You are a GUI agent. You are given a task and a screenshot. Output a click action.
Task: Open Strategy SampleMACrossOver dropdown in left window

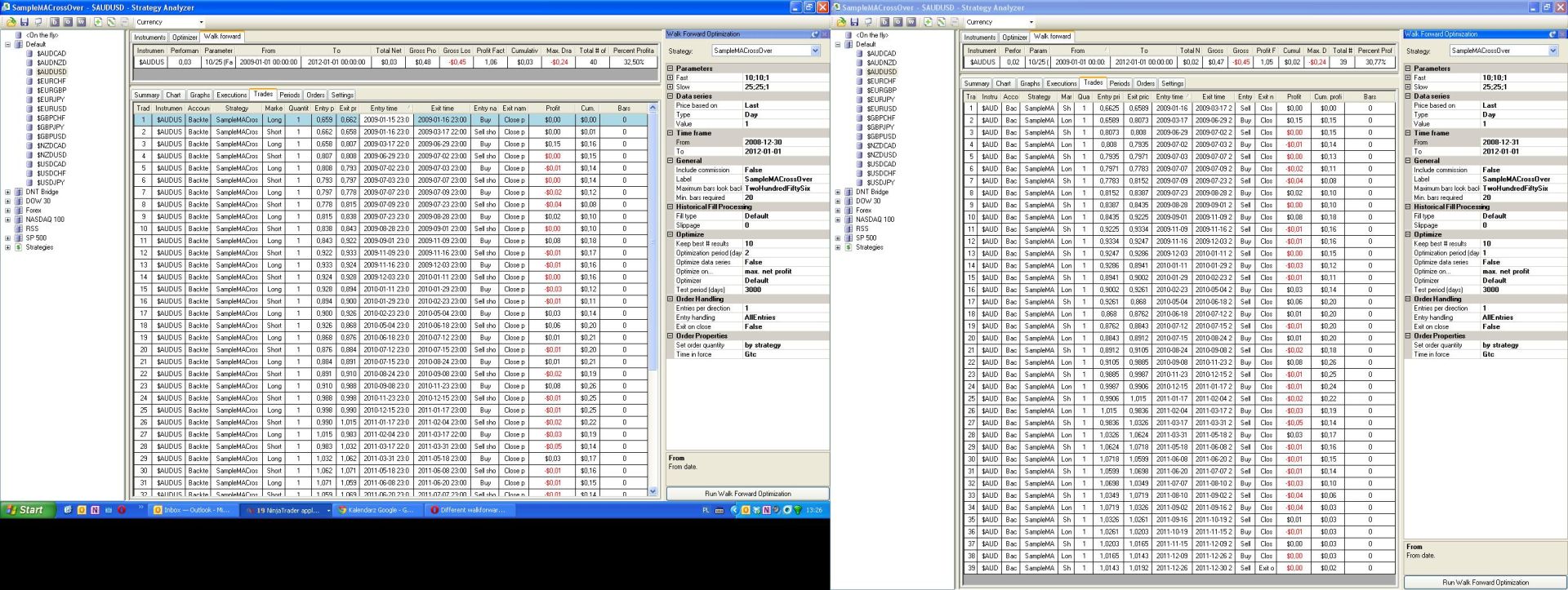(815, 51)
